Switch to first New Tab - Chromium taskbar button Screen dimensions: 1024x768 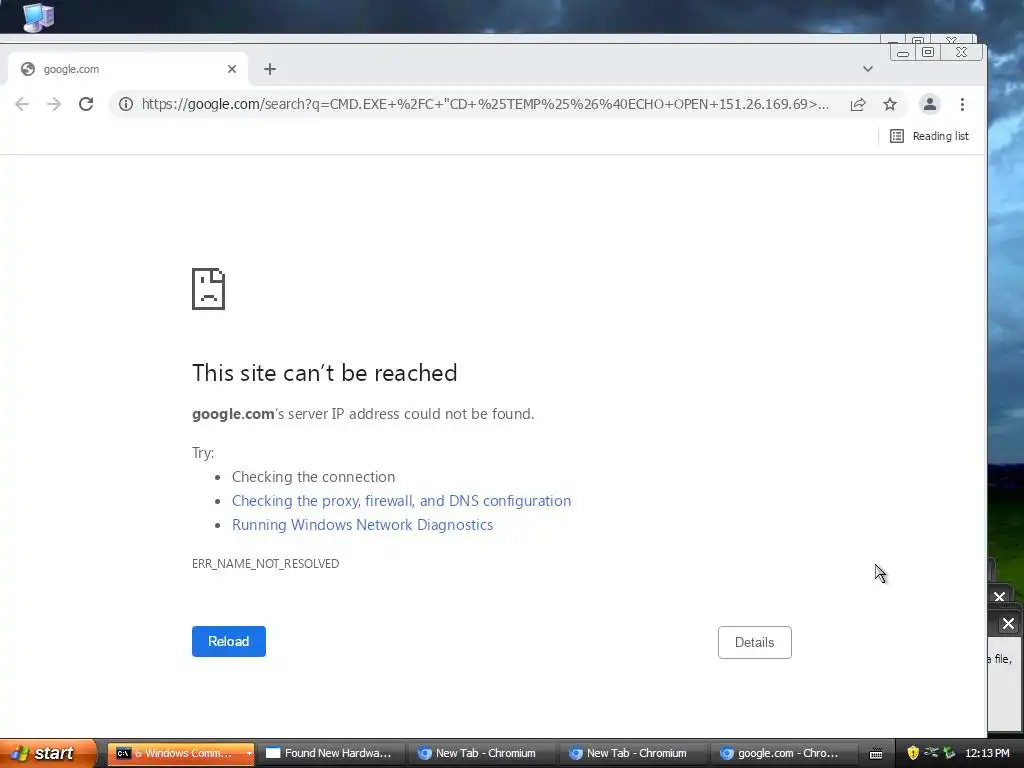481,753
